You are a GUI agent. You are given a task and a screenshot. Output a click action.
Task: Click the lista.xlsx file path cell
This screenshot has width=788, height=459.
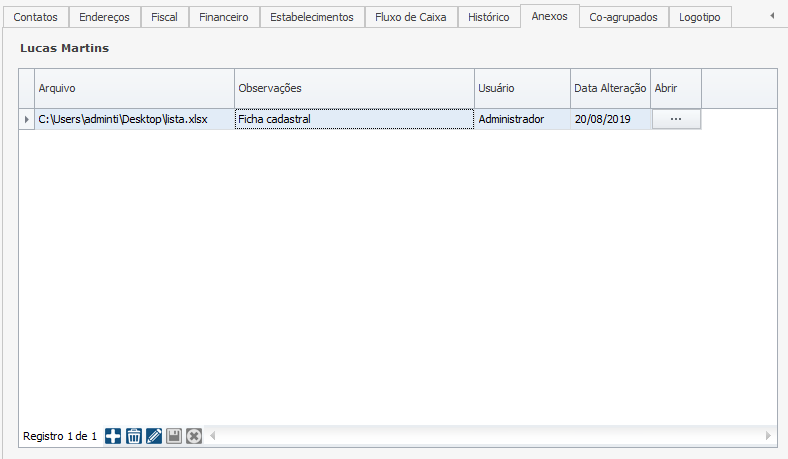[x=134, y=119]
